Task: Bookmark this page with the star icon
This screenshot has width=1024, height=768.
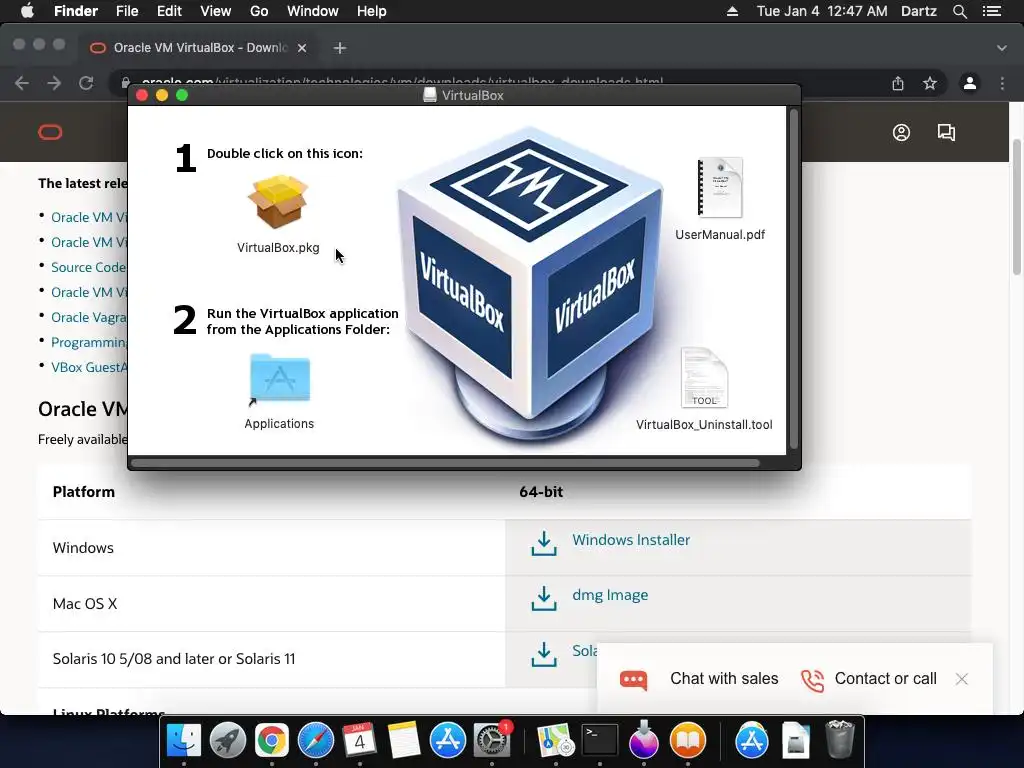Action: [x=930, y=83]
